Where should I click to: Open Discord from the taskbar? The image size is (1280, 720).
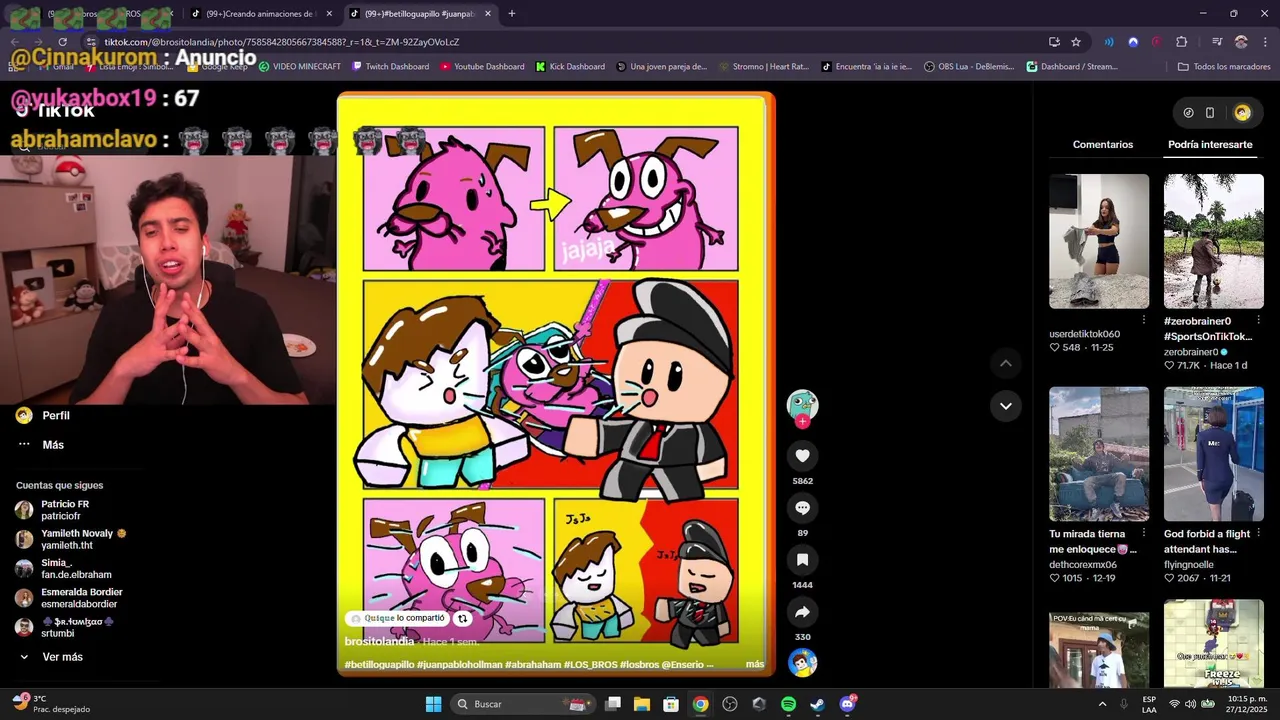pyautogui.click(x=848, y=704)
